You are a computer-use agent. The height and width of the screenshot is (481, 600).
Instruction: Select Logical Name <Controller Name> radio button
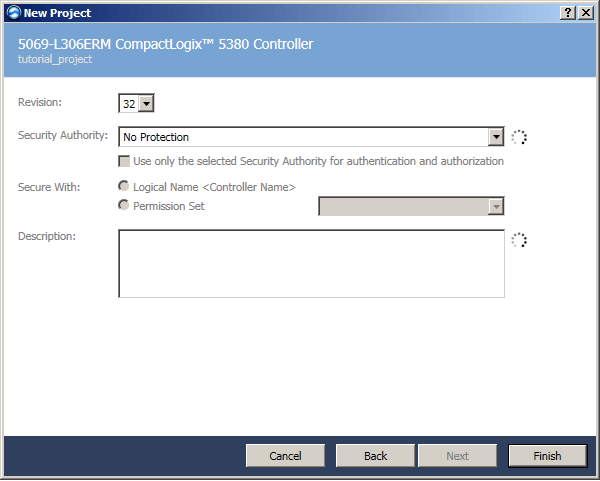coord(123,186)
